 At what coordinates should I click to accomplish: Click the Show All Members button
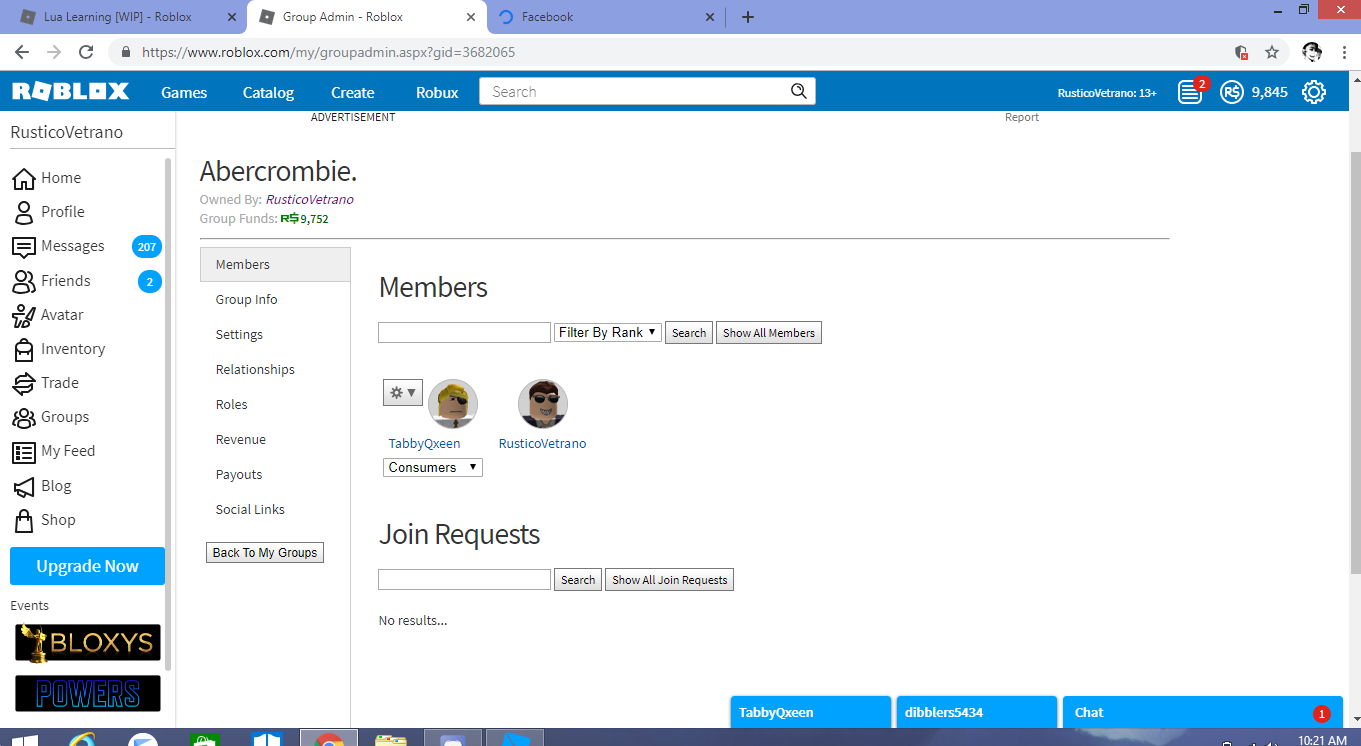tap(769, 333)
